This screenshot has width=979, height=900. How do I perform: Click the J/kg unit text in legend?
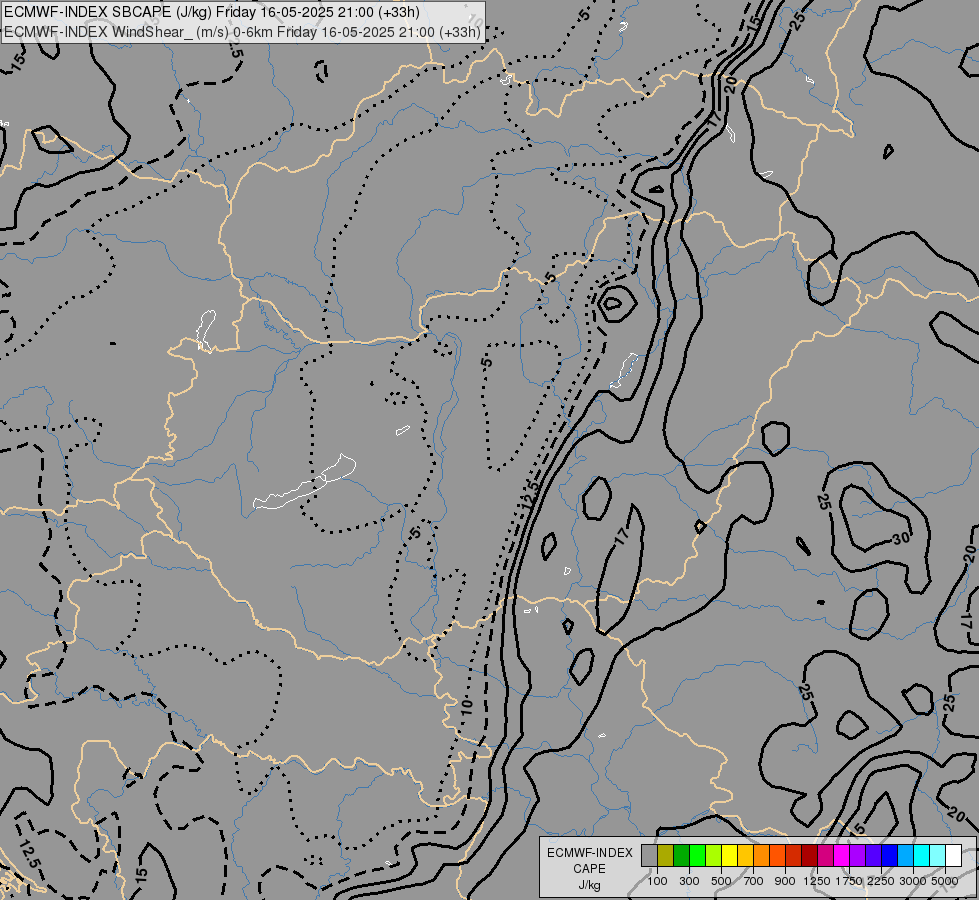(x=589, y=885)
